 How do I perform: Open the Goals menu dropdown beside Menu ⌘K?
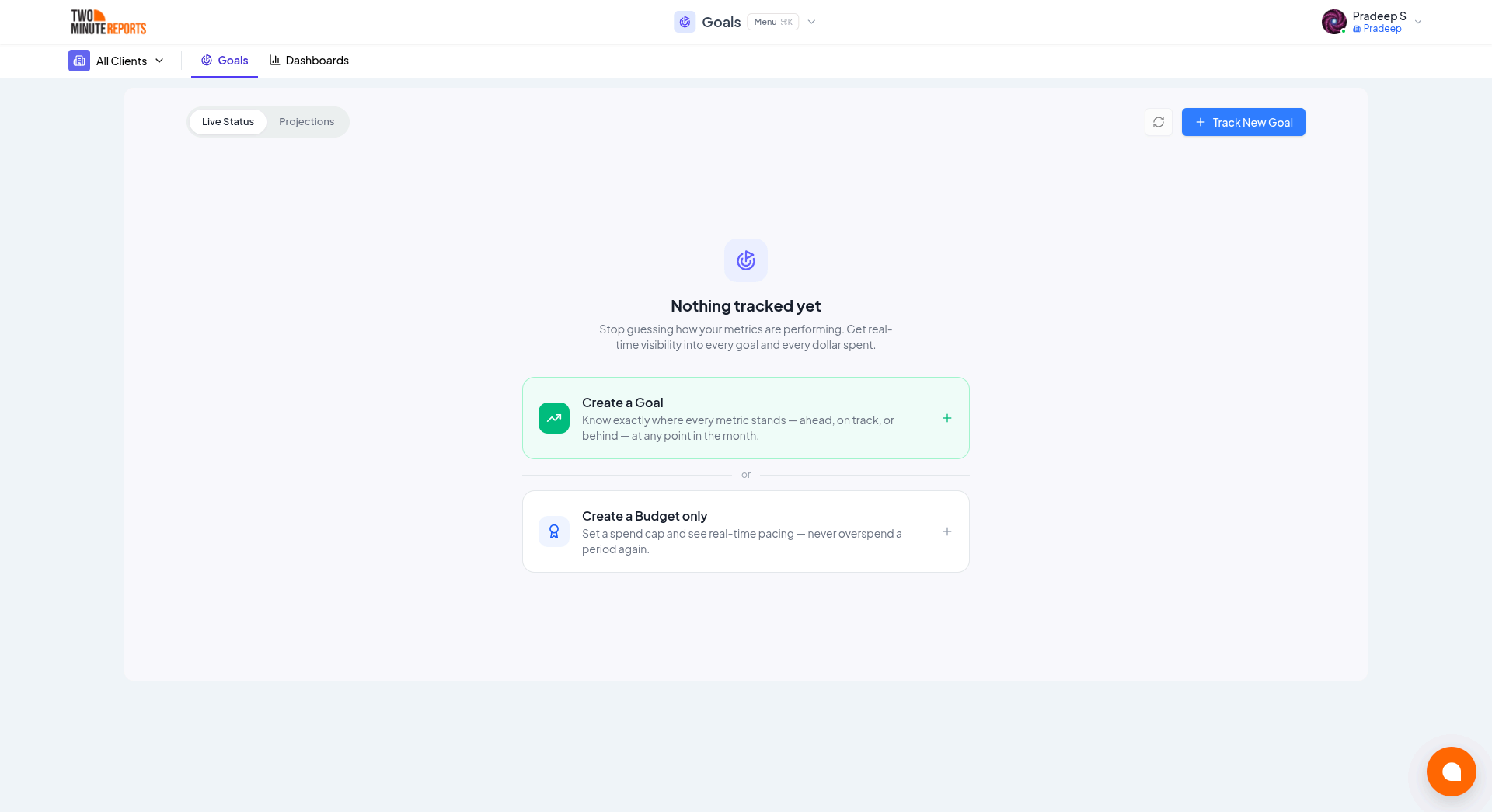[811, 22]
